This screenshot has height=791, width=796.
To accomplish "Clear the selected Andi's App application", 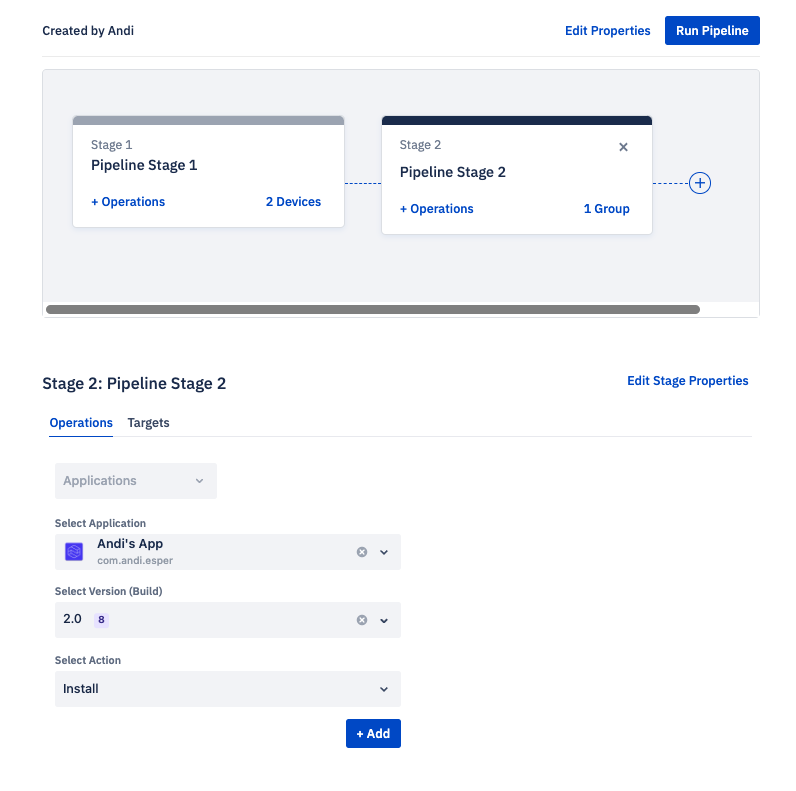I will point(362,552).
